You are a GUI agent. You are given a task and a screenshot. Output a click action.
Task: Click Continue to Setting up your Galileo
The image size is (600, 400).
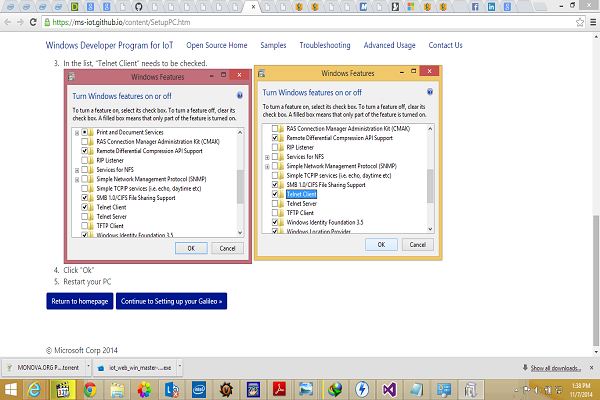click(171, 301)
